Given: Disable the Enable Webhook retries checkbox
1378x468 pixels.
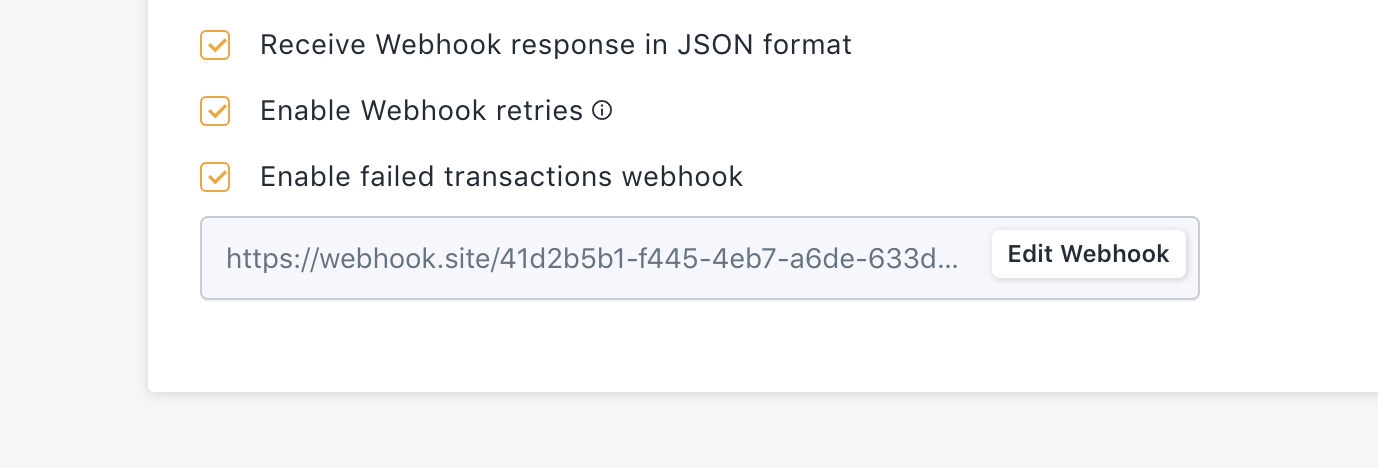Looking at the screenshot, I should point(215,111).
